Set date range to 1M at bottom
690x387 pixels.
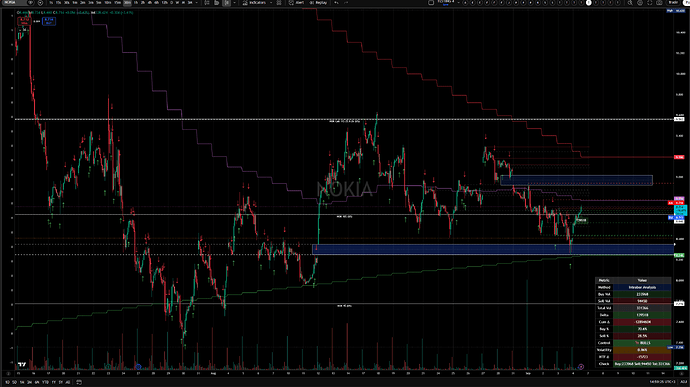coord(22,382)
